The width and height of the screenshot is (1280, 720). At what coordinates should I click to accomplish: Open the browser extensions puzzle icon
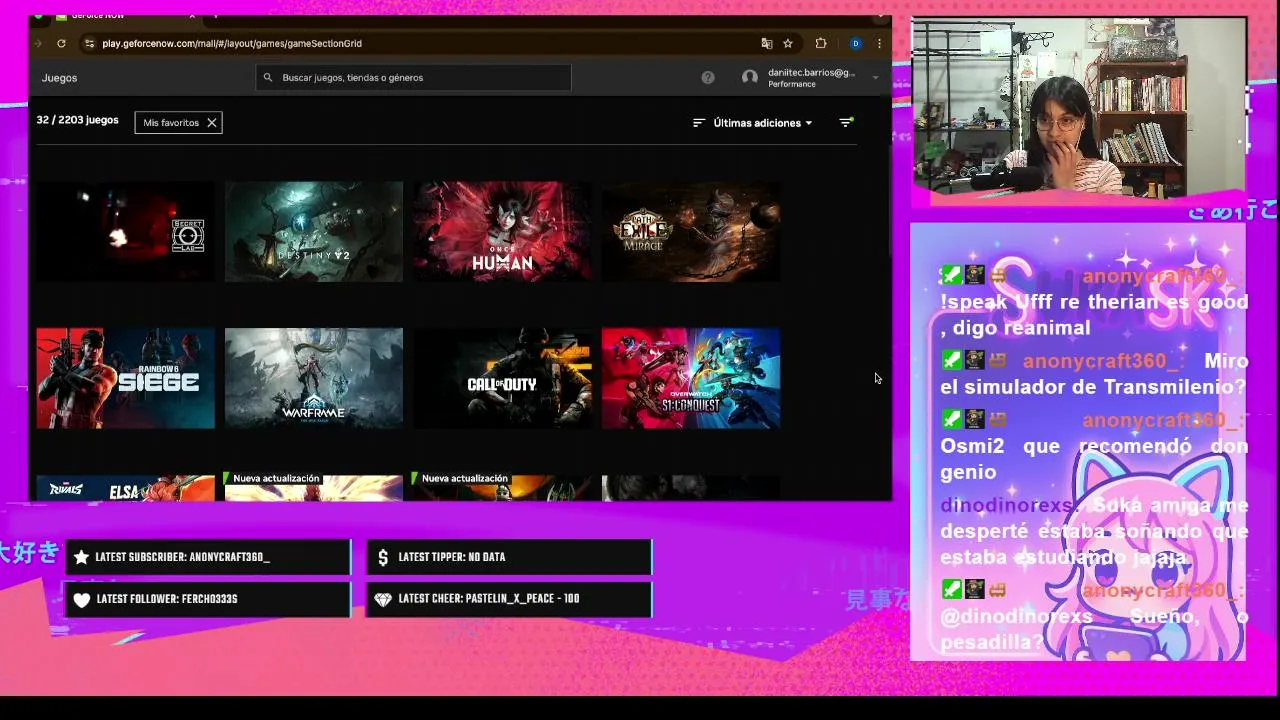click(x=821, y=44)
